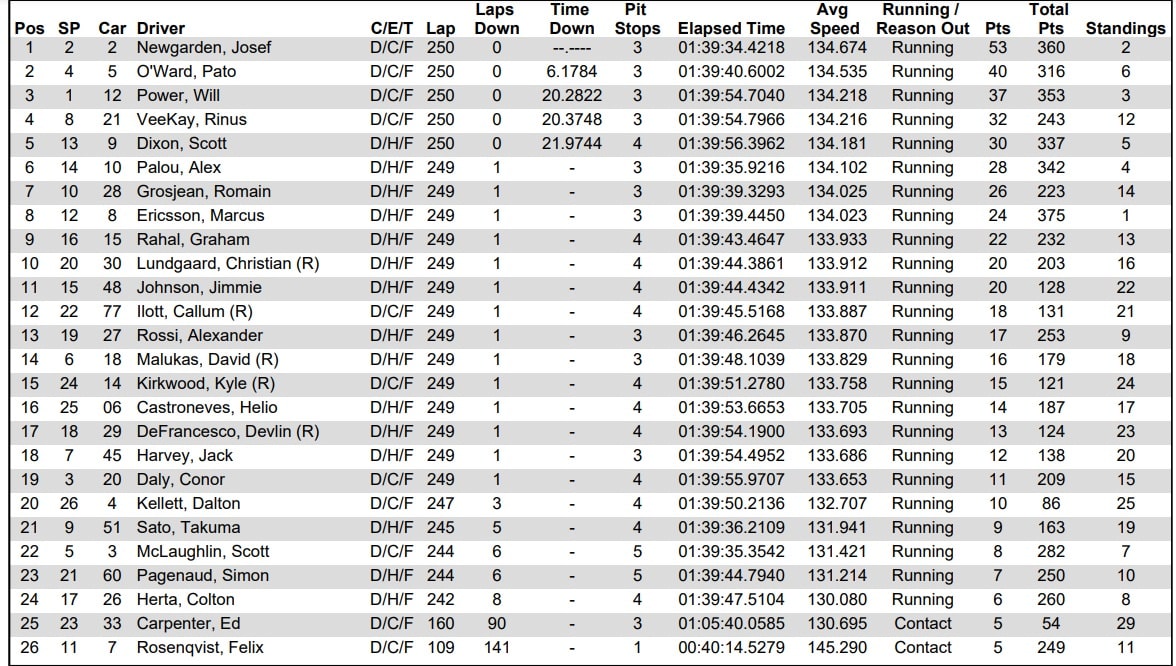Select the Herta, Colton driver name
Screen dimensions: 1176x666
(186, 599)
